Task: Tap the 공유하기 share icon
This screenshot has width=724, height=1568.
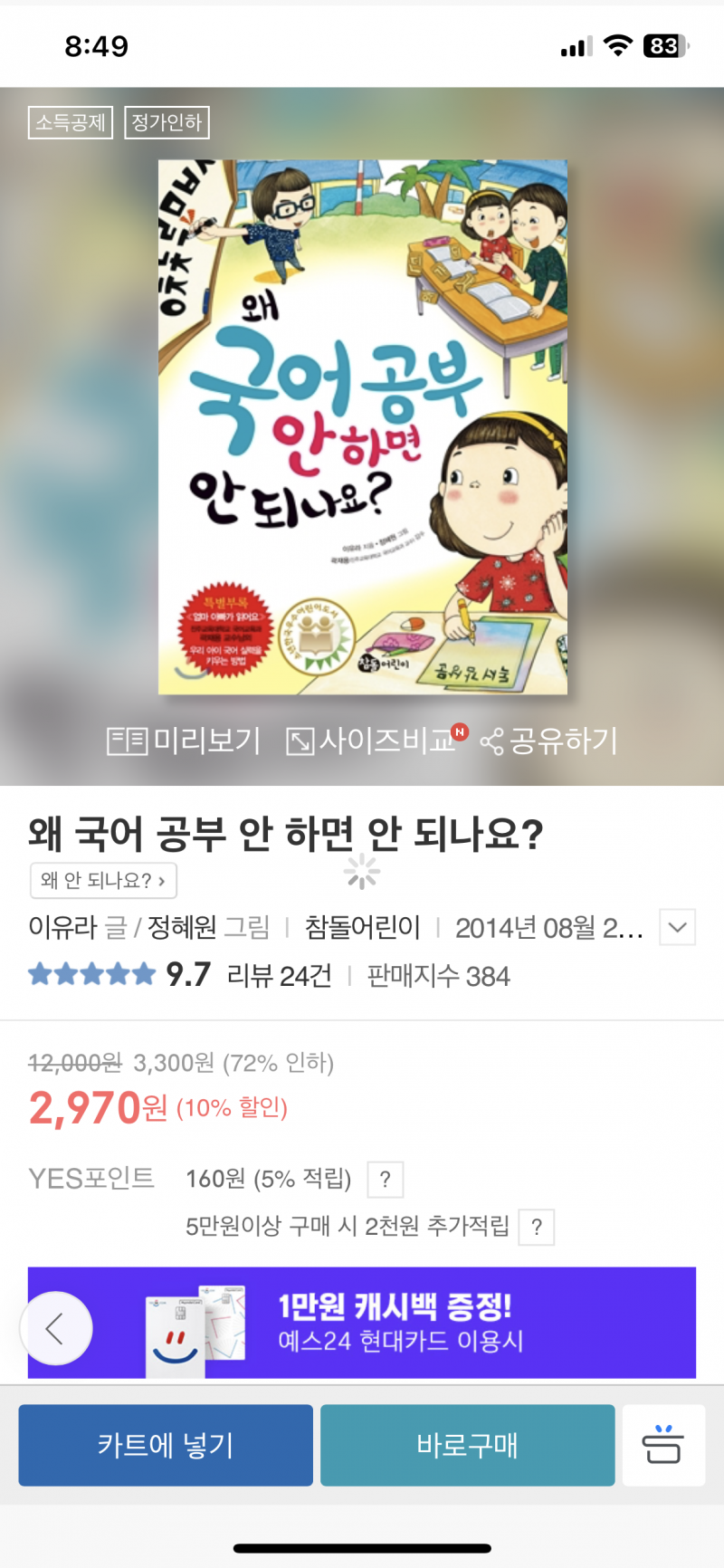Action: tap(491, 742)
